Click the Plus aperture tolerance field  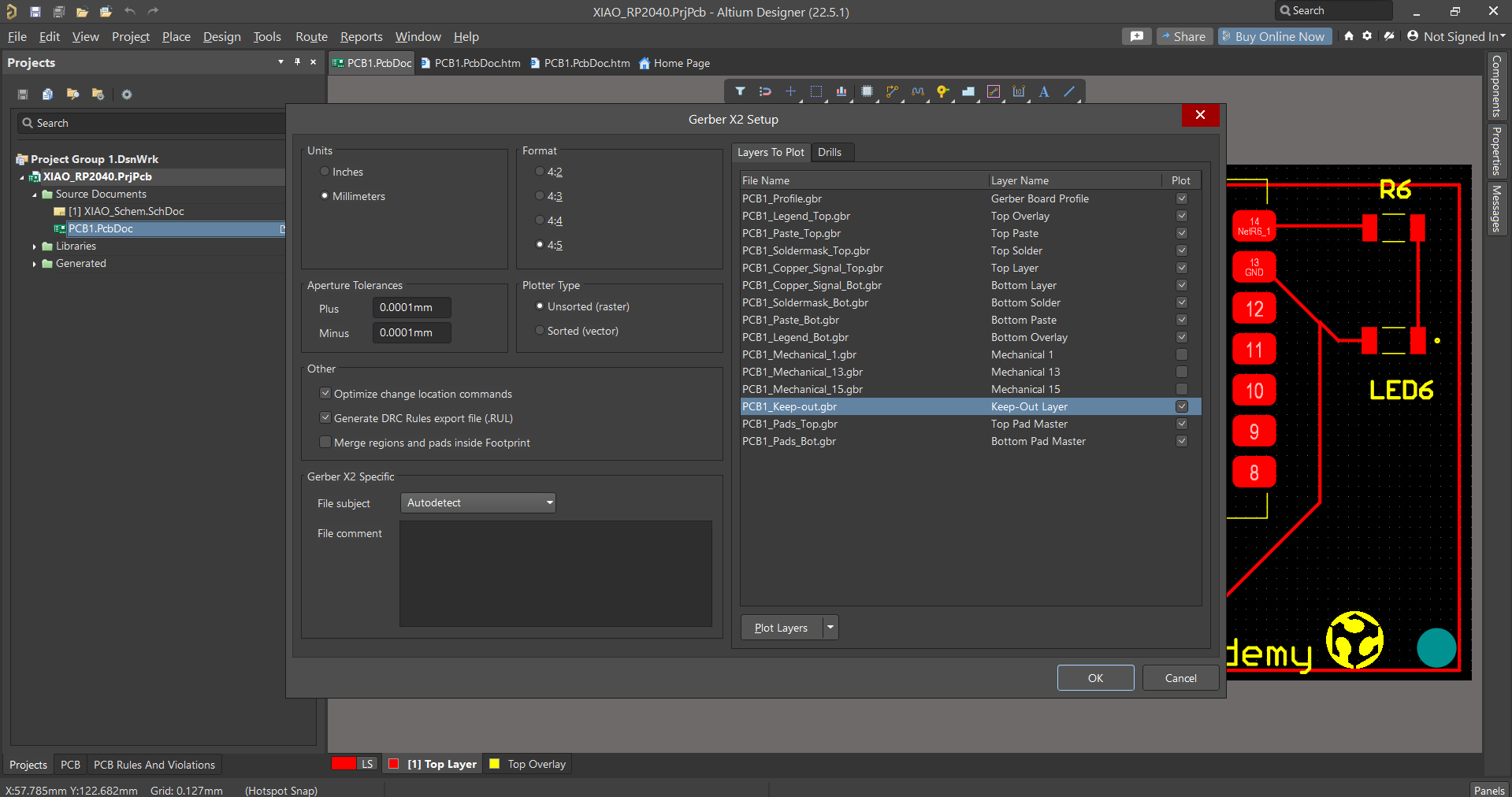click(412, 308)
